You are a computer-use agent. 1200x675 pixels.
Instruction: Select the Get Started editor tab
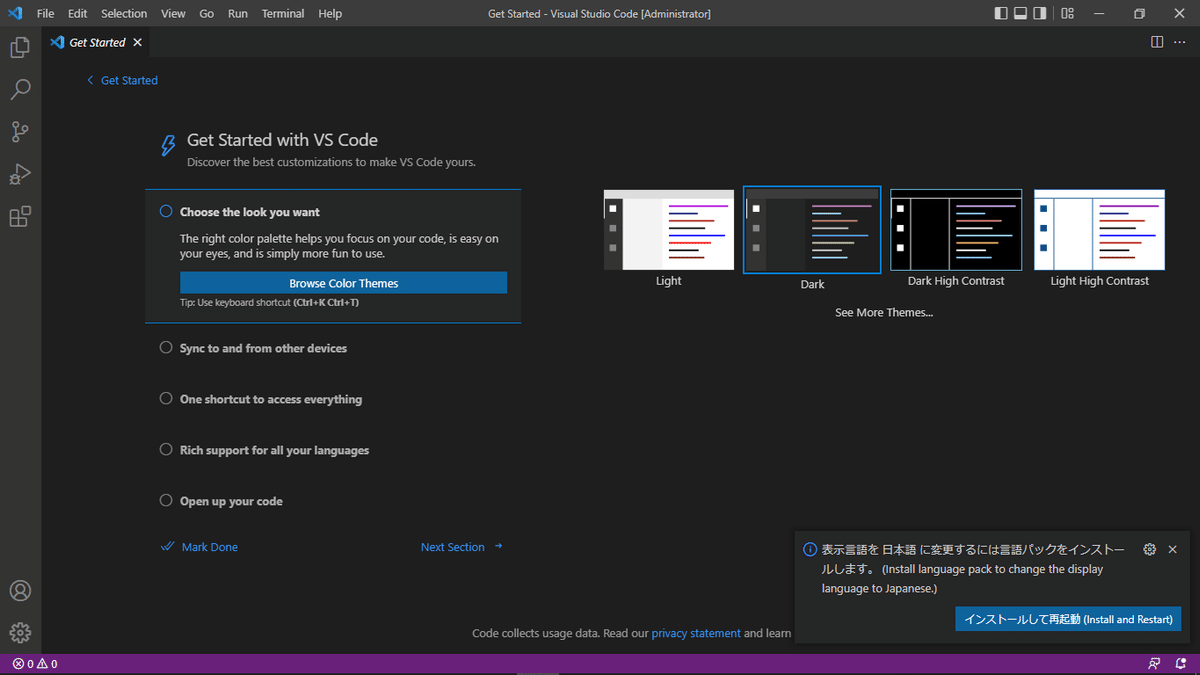[x=97, y=42]
